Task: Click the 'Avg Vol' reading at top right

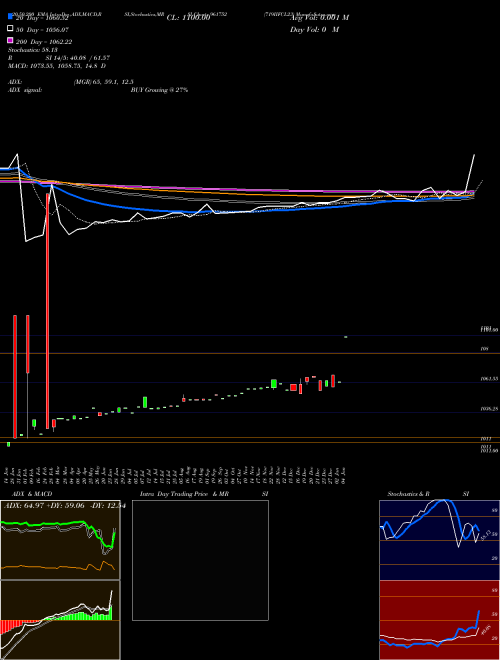Action: click(x=319, y=18)
